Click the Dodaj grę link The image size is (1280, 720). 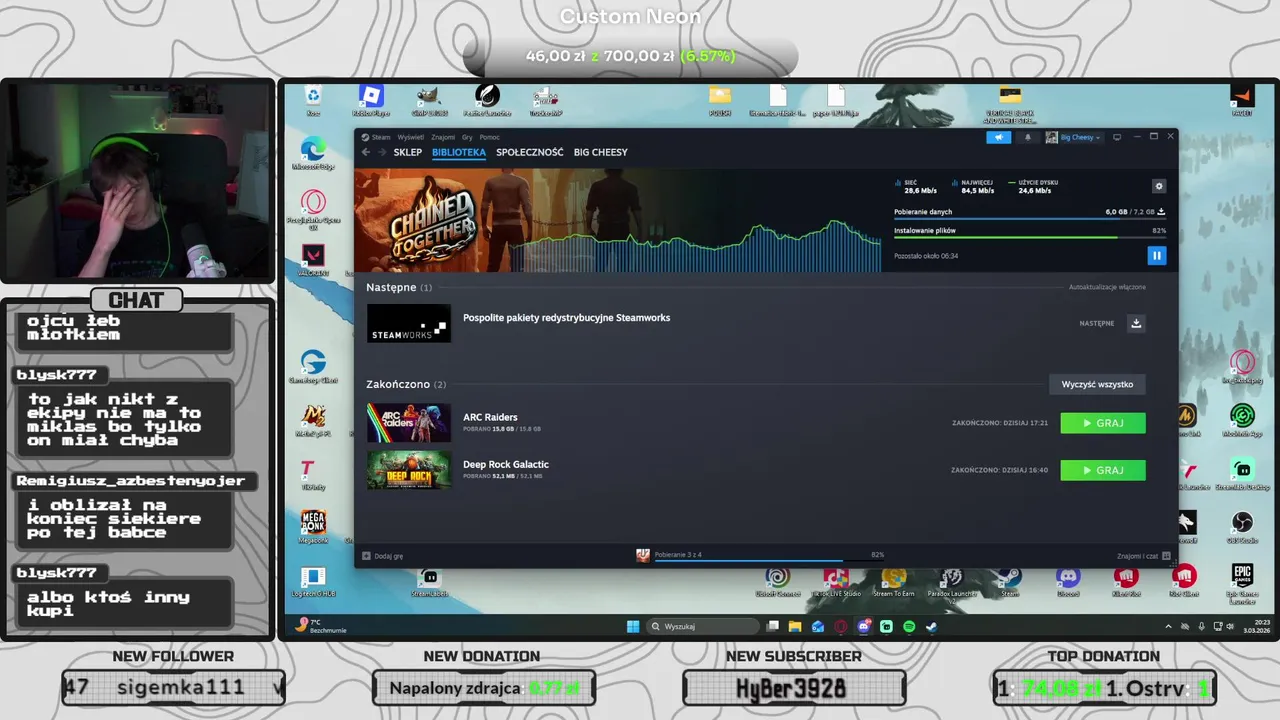389,556
